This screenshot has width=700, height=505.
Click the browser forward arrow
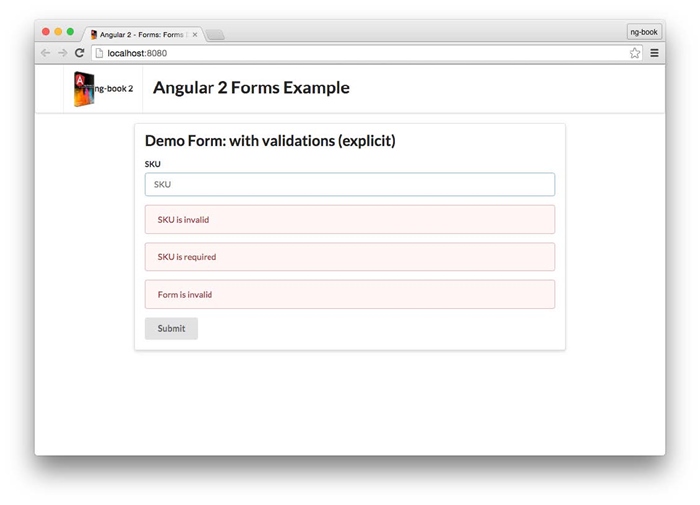pyautogui.click(x=62, y=53)
